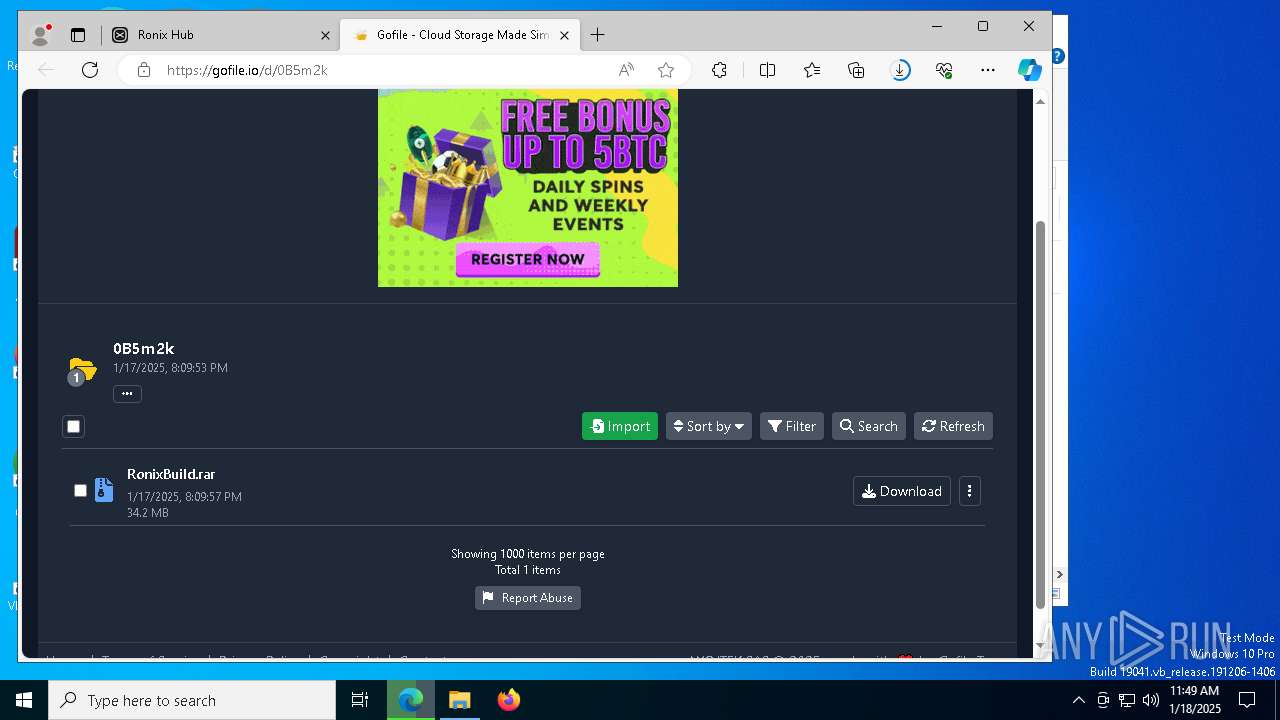Image resolution: width=1280 pixels, height=720 pixels.
Task: Open browser Extensions icon
Action: pyautogui.click(x=719, y=70)
